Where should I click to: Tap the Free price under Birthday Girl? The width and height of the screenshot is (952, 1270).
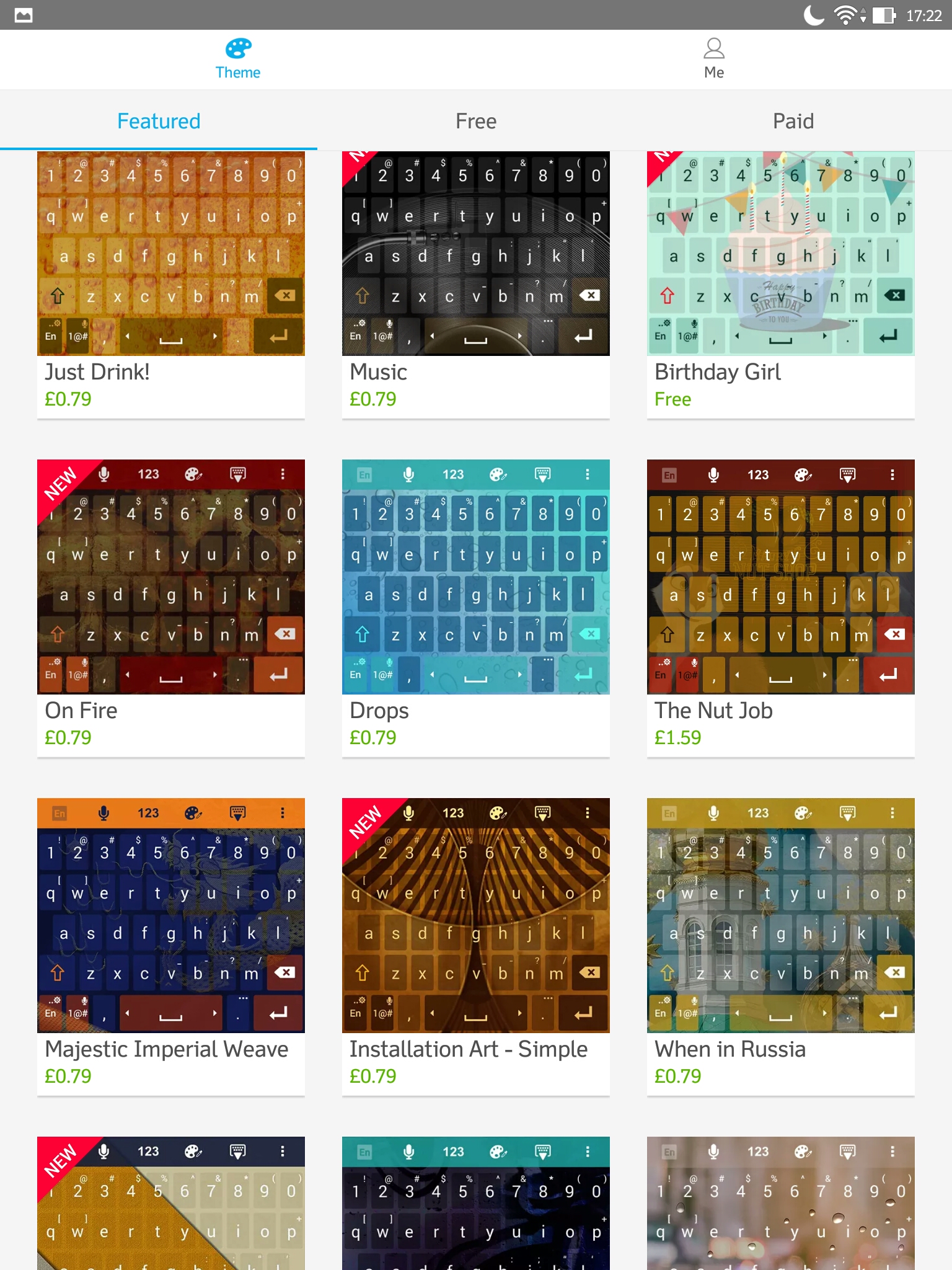tap(673, 399)
